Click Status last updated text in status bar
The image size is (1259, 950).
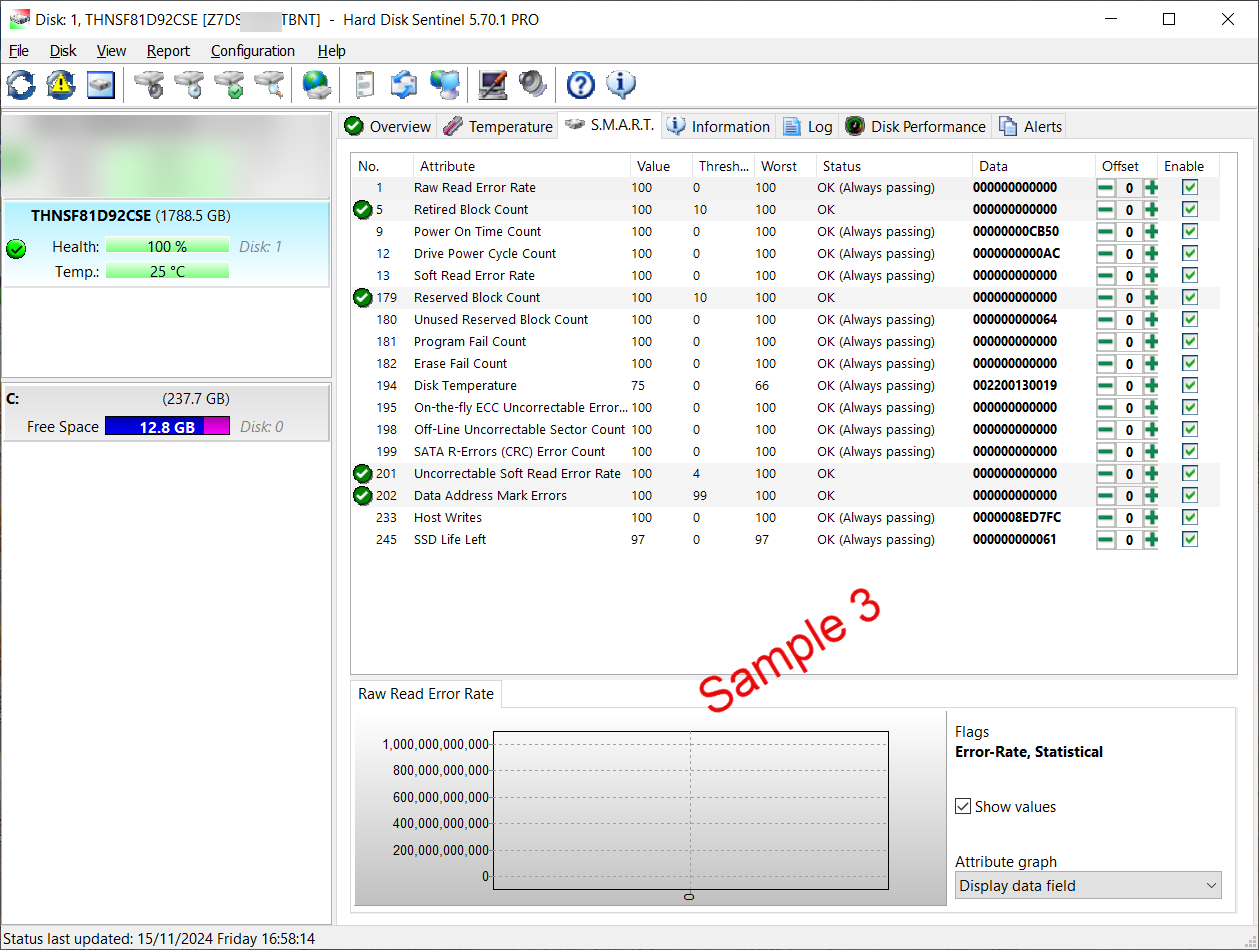point(160,939)
